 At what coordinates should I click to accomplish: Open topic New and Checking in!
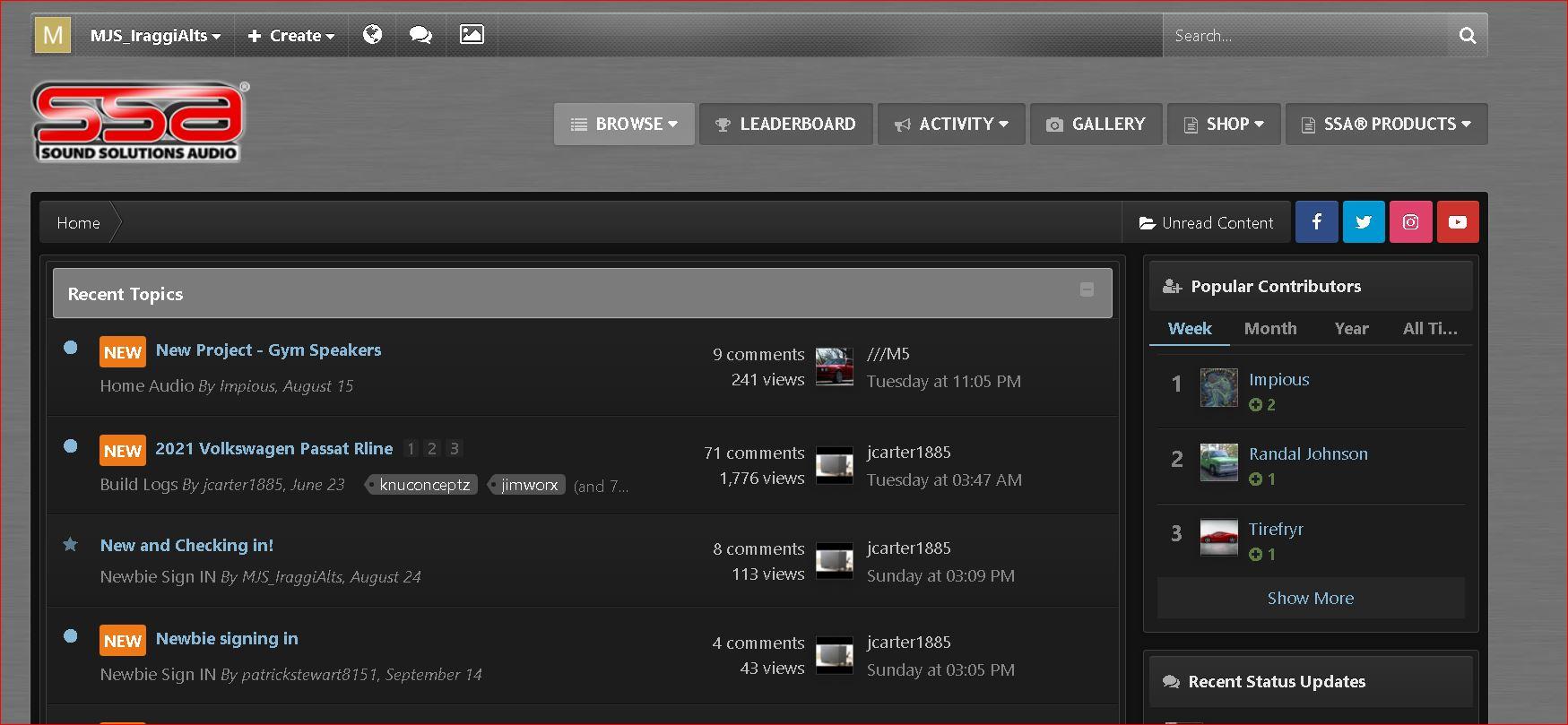coord(186,545)
